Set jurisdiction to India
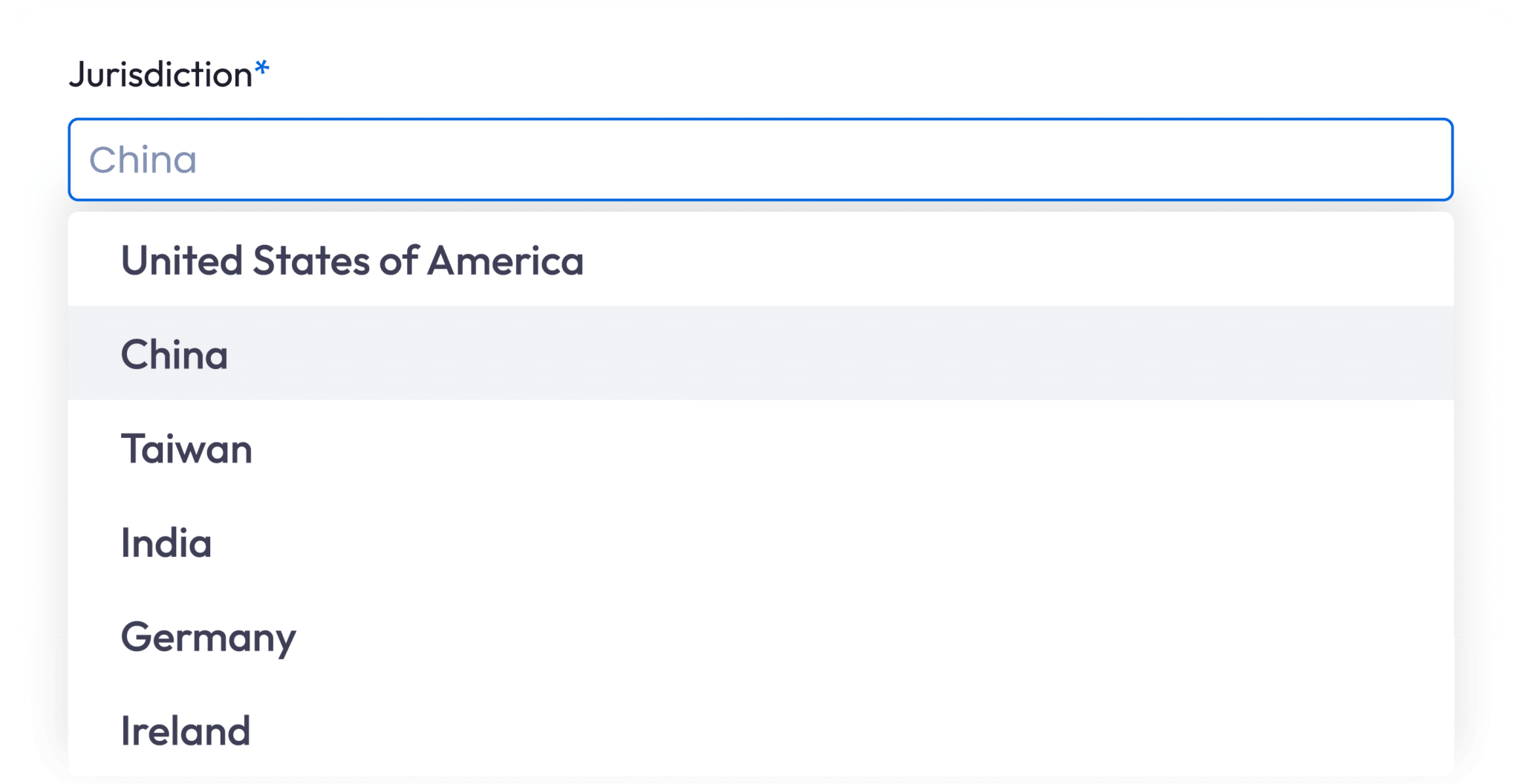1521x784 pixels. [166, 543]
